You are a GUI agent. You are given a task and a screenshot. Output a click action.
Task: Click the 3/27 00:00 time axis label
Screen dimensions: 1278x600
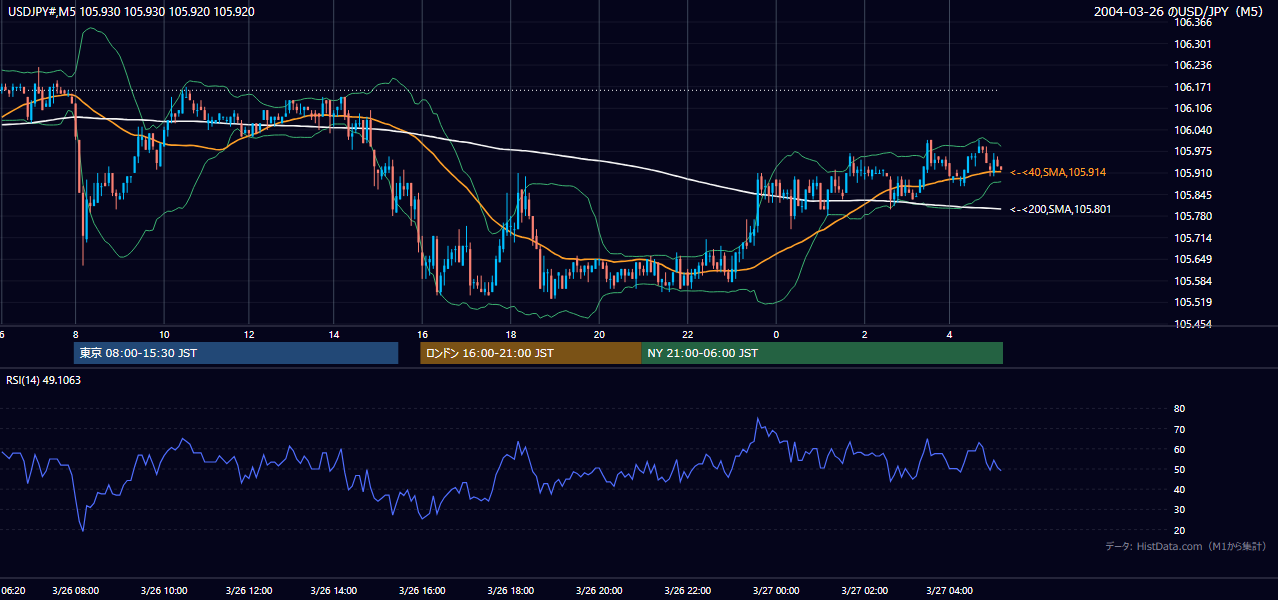tap(775, 590)
